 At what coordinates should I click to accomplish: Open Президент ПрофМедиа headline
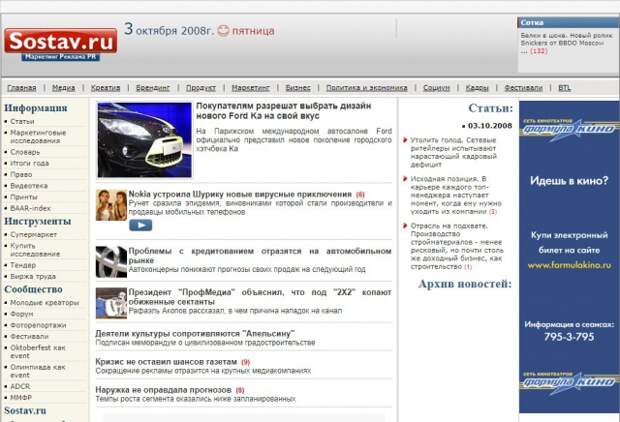(x=260, y=297)
